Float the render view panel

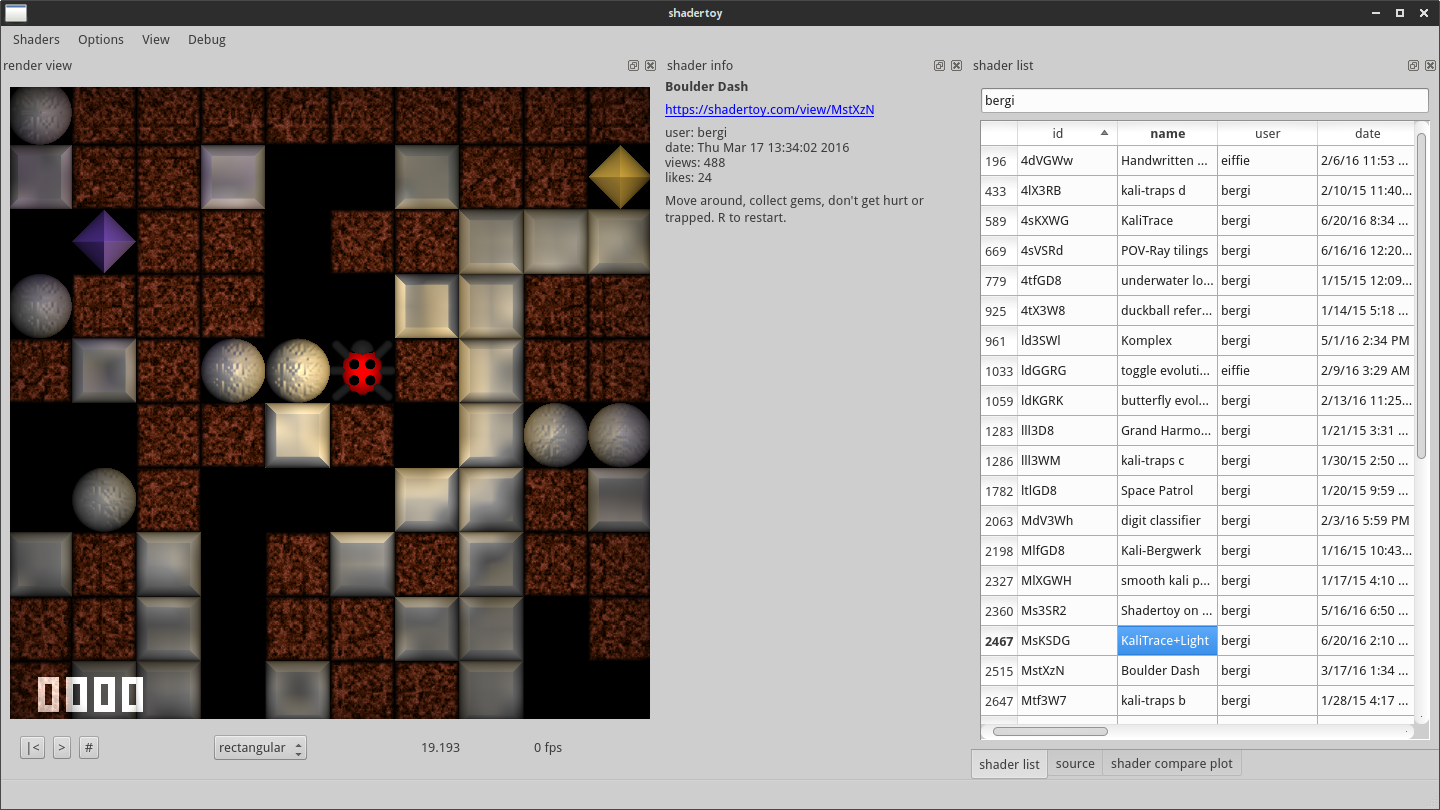(633, 65)
